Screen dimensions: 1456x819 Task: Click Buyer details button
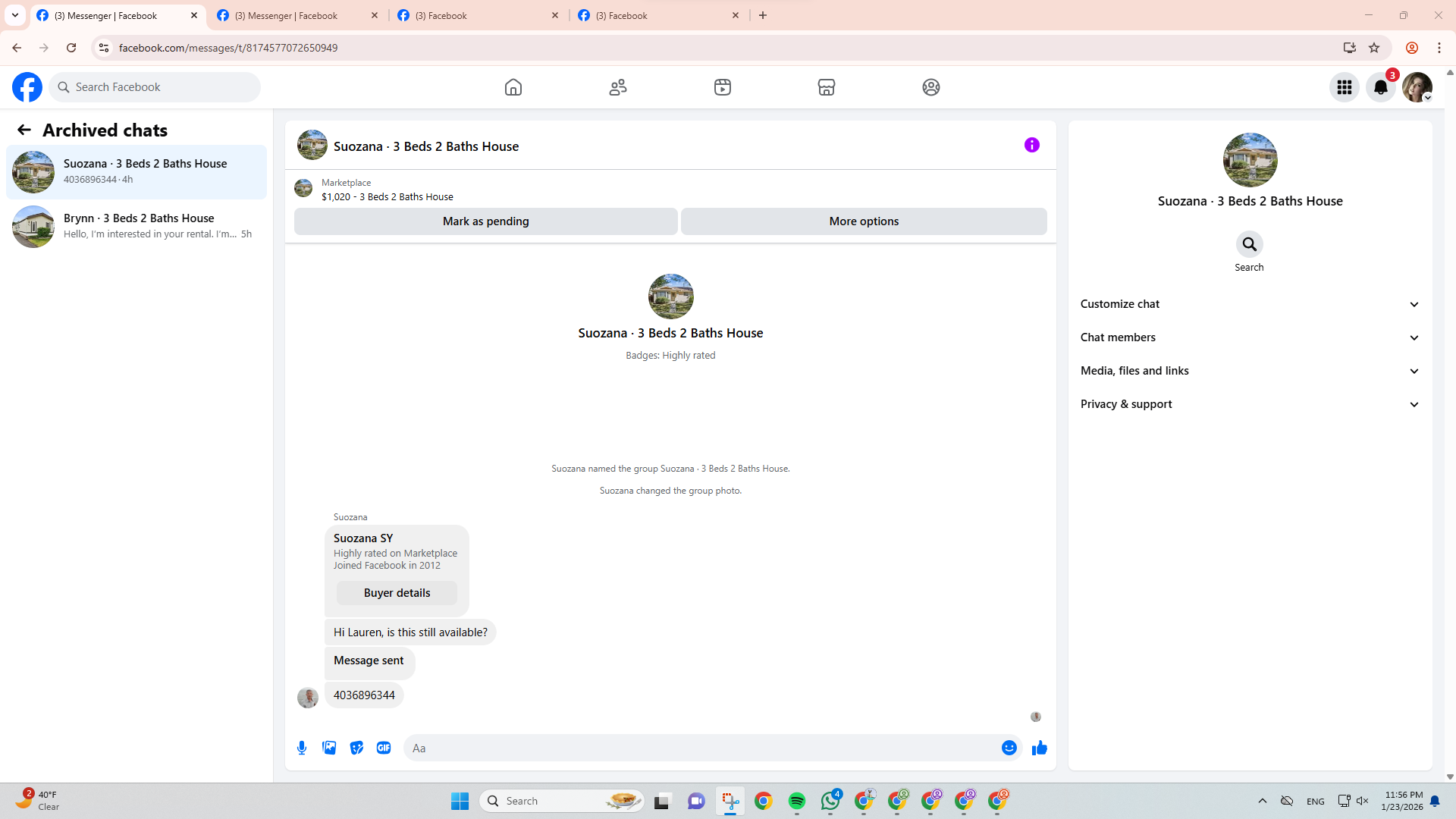click(x=397, y=593)
